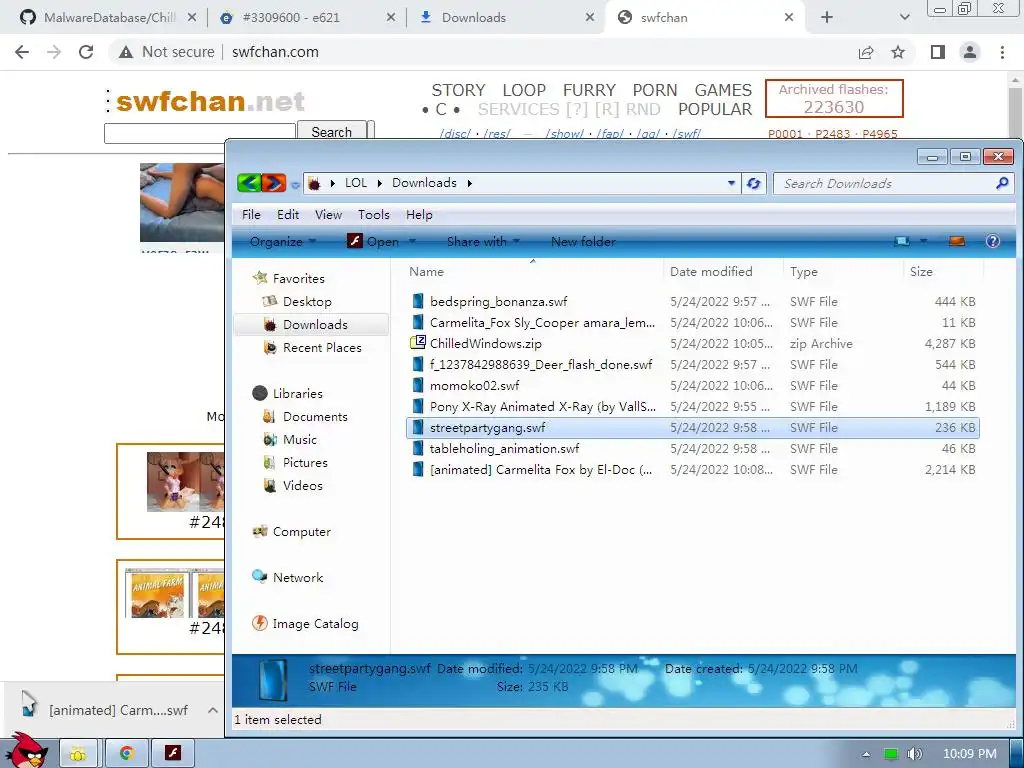Expand the arrow after Downloads in breadcrumb
The width and height of the screenshot is (1024, 768).
click(x=470, y=184)
